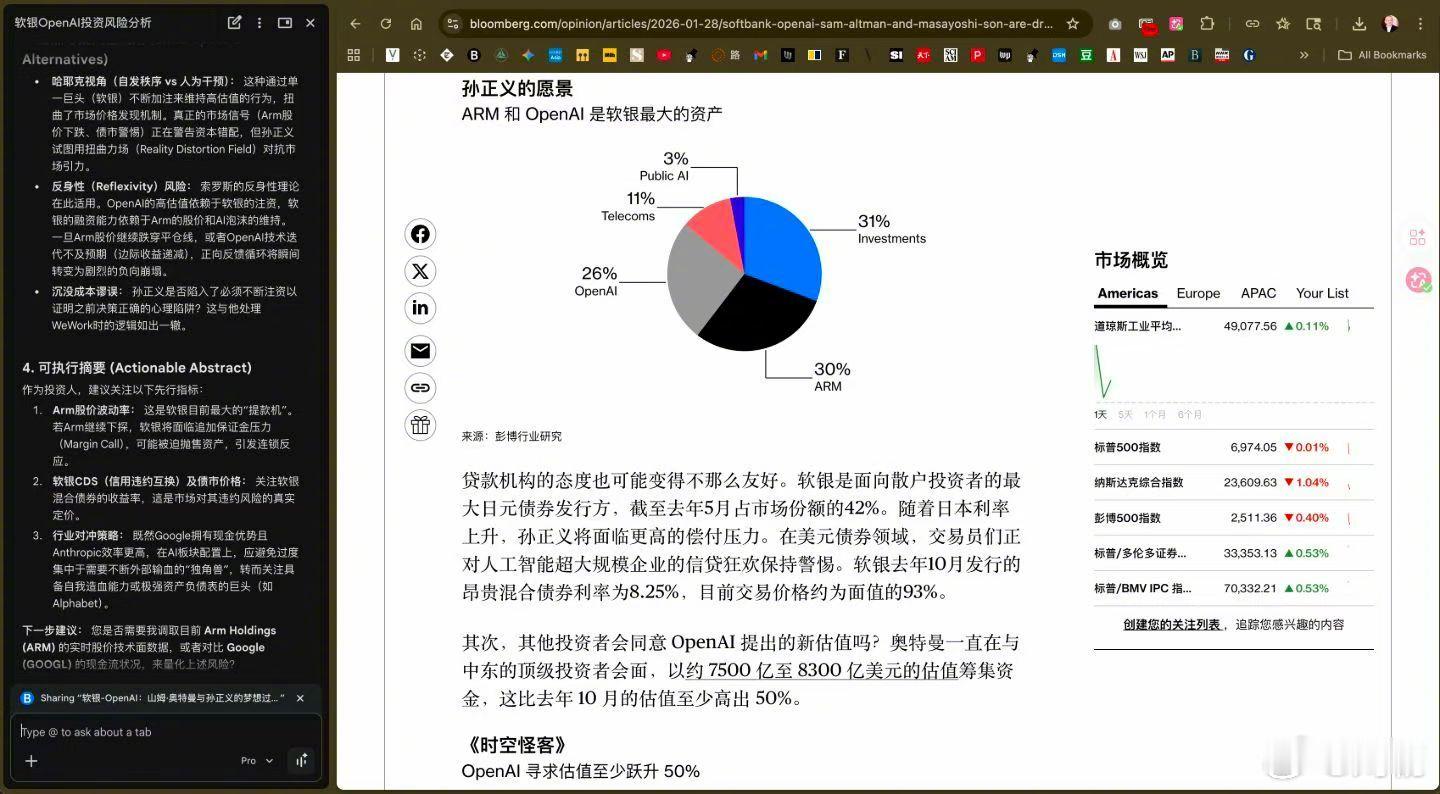Open the tab groups grid icon

[x=353, y=55]
